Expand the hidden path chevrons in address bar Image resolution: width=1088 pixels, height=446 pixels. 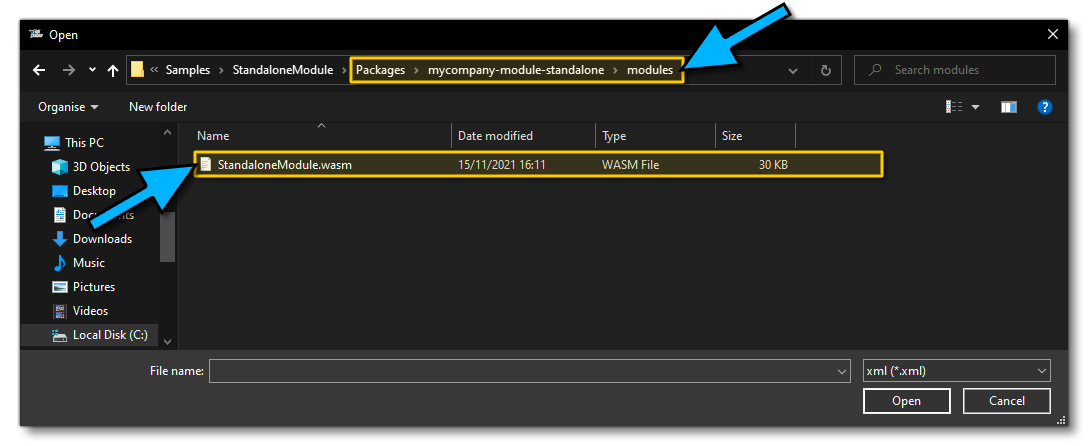click(154, 70)
